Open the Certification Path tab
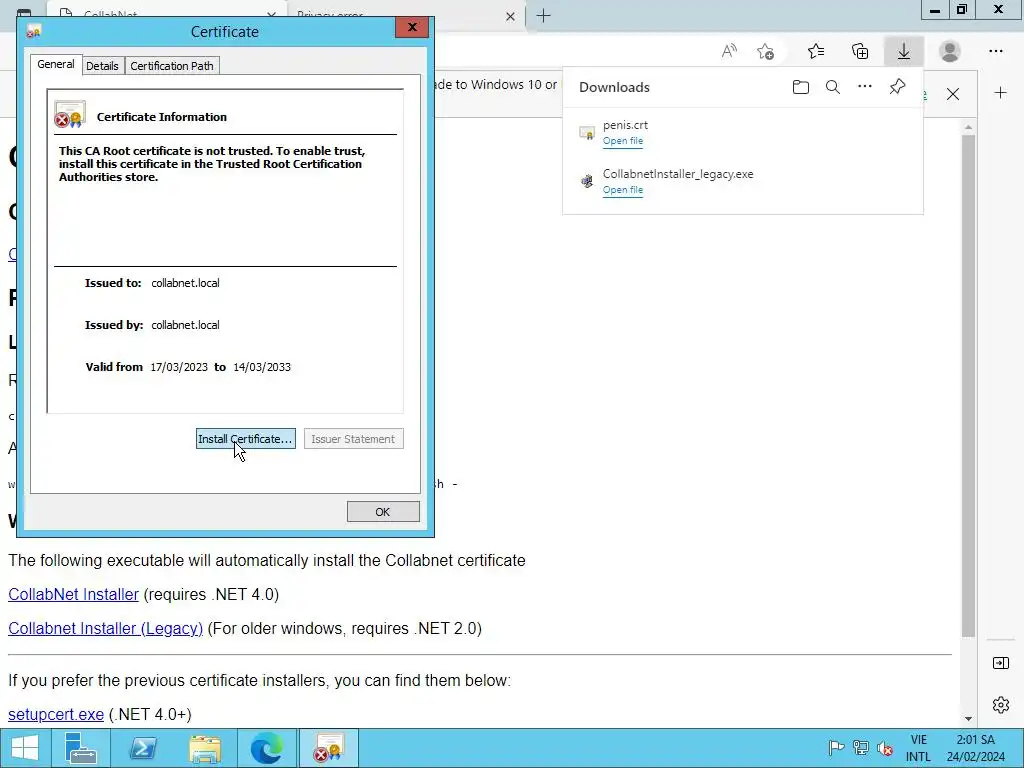 click(x=172, y=66)
